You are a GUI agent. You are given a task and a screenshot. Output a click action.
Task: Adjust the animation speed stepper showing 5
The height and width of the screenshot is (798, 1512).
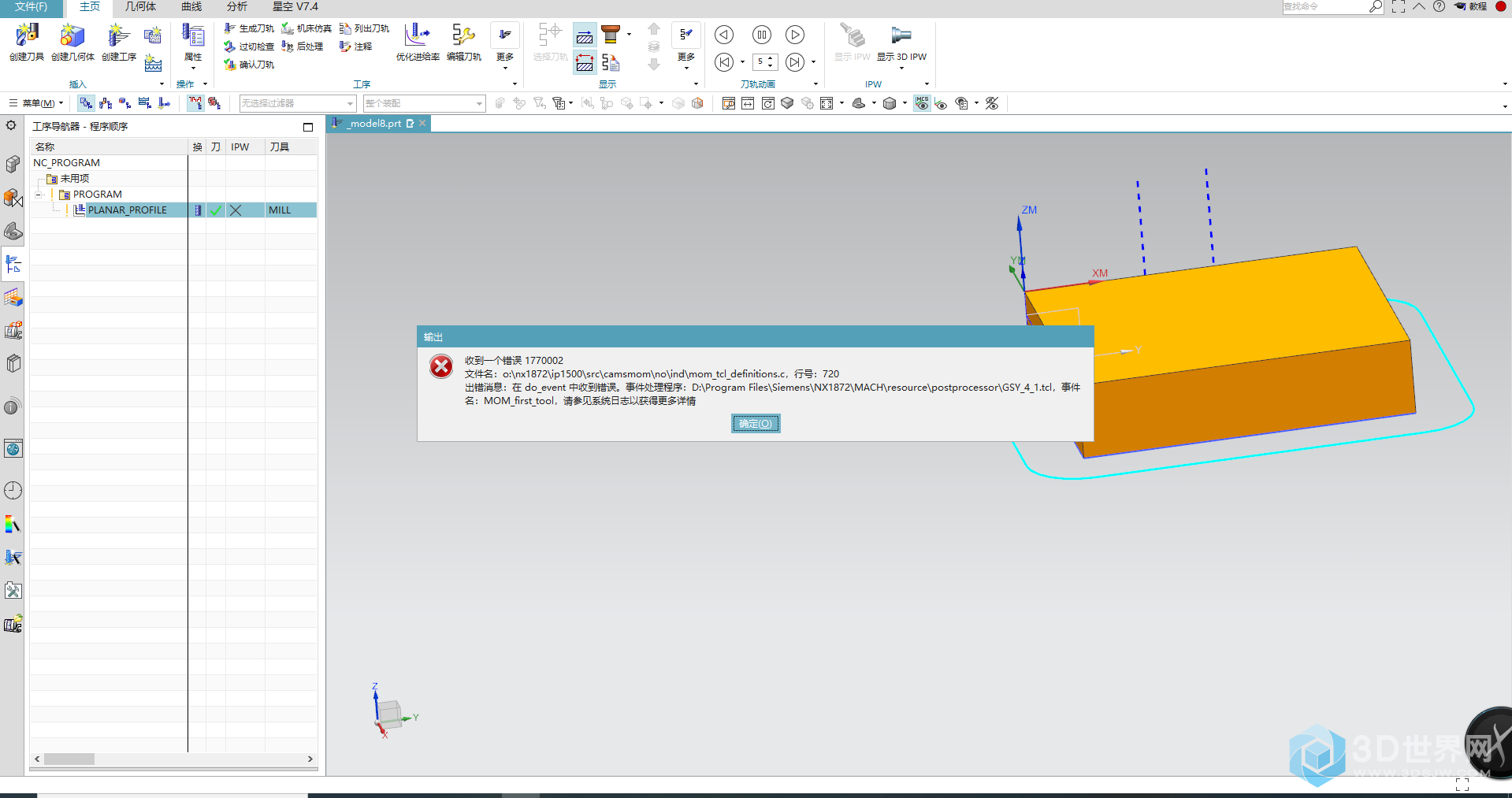click(765, 61)
